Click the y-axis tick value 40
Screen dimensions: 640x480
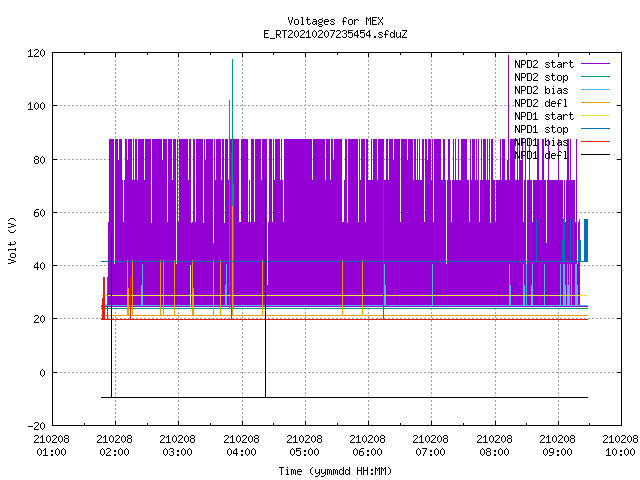click(x=39, y=266)
